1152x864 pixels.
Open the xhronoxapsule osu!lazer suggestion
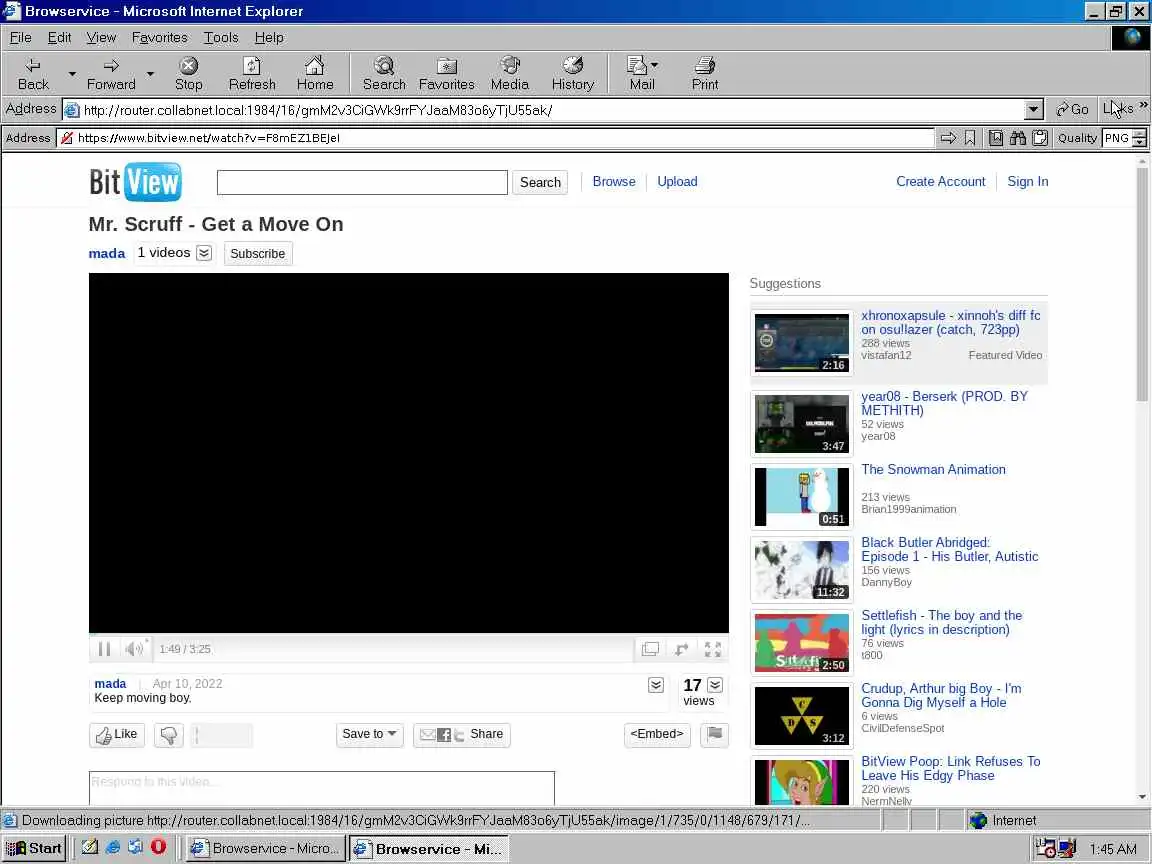point(951,323)
